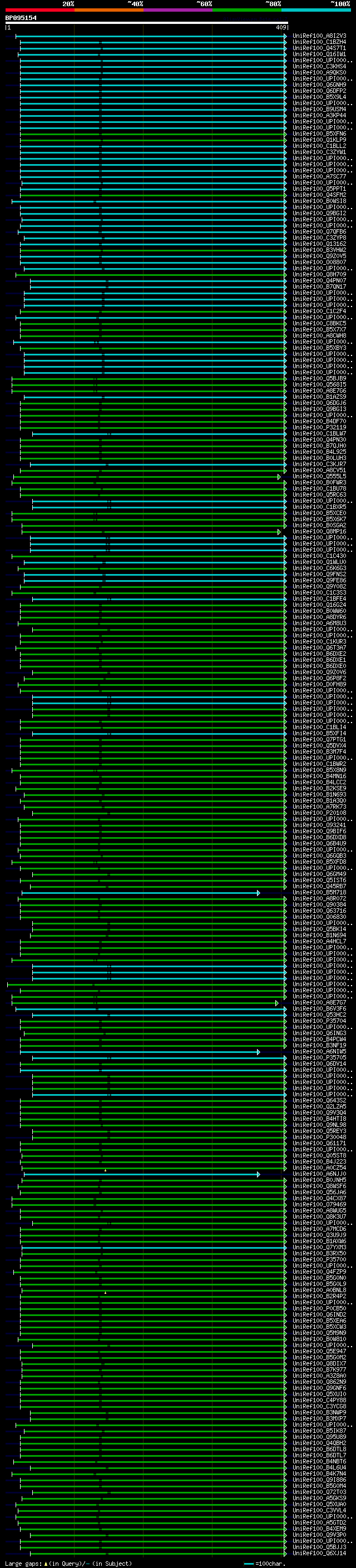The width and height of the screenshot is (356, 1568).
Task: Select hit UniRef100_A7SC77
Action: click(319, 176)
